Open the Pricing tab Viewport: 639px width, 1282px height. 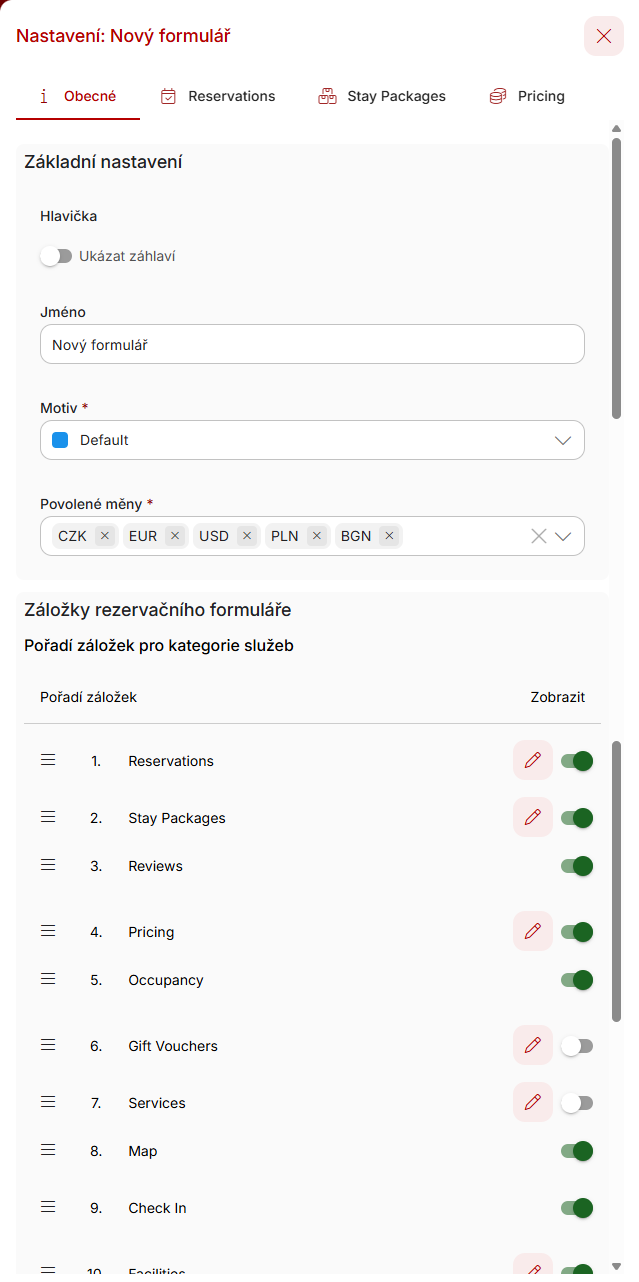[x=527, y=96]
